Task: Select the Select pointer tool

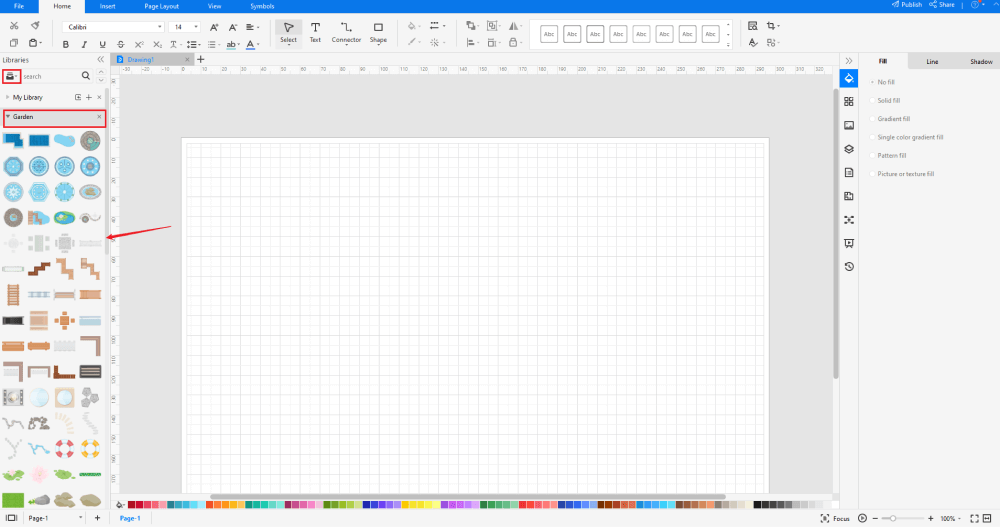Action: 288,33
